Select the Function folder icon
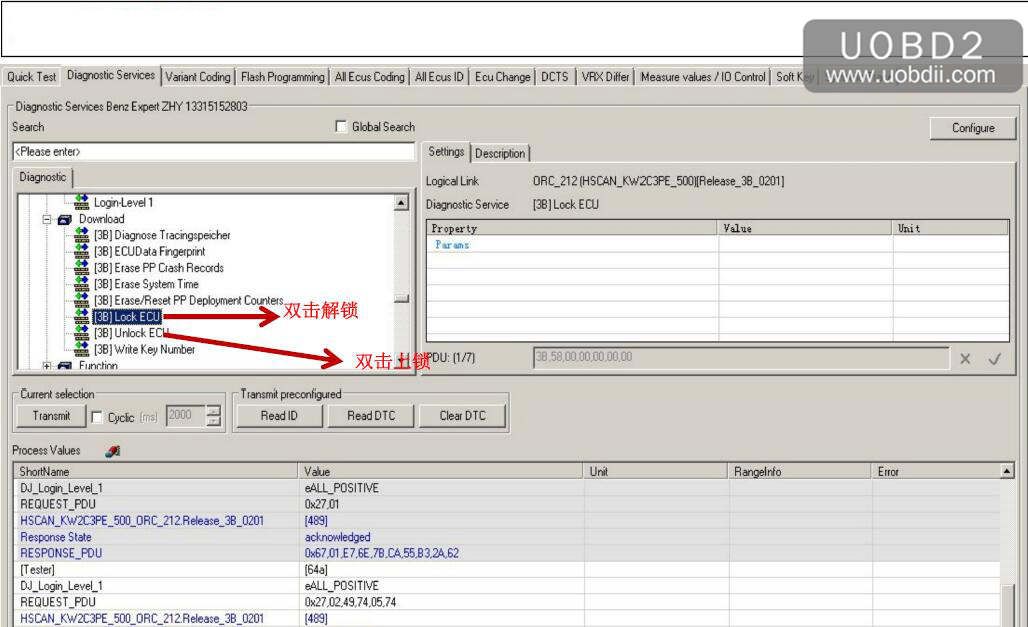 64,365
